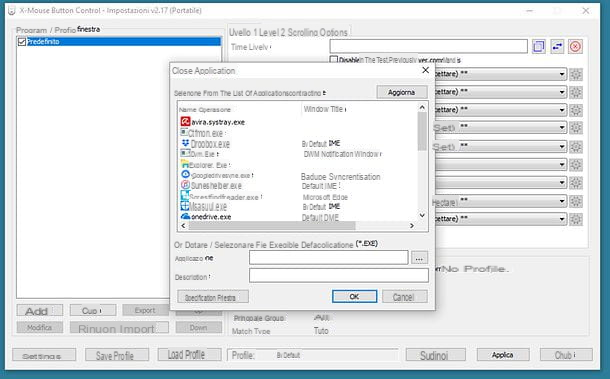Click the horizontal scrollbar right arrow in list
The width and height of the screenshot is (610, 379).
(x=412, y=226)
